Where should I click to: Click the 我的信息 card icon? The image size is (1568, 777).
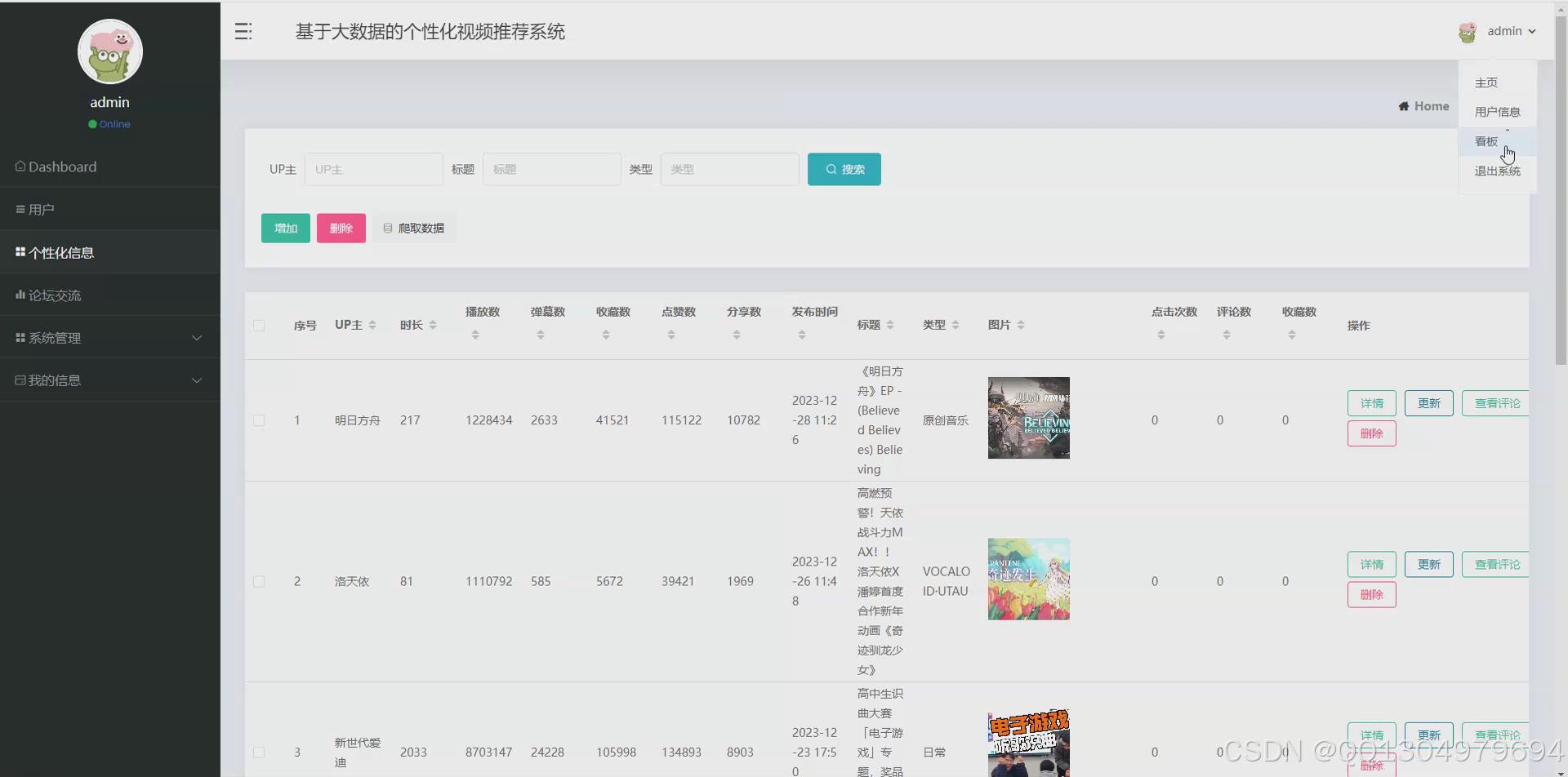[x=20, y=380]
